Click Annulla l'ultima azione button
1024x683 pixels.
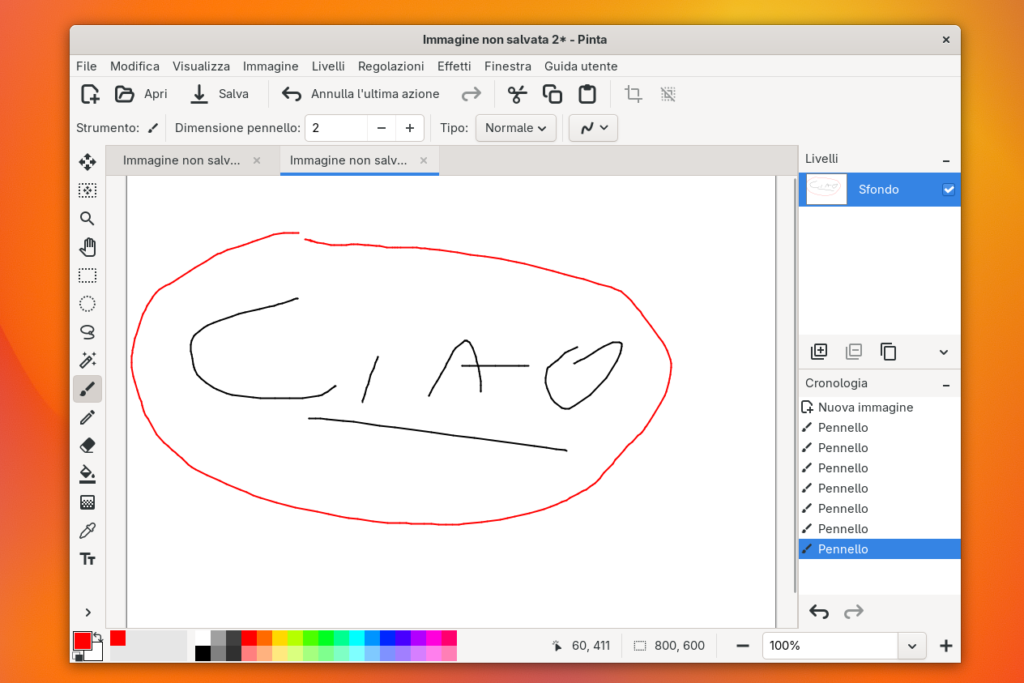click(361, 94)
